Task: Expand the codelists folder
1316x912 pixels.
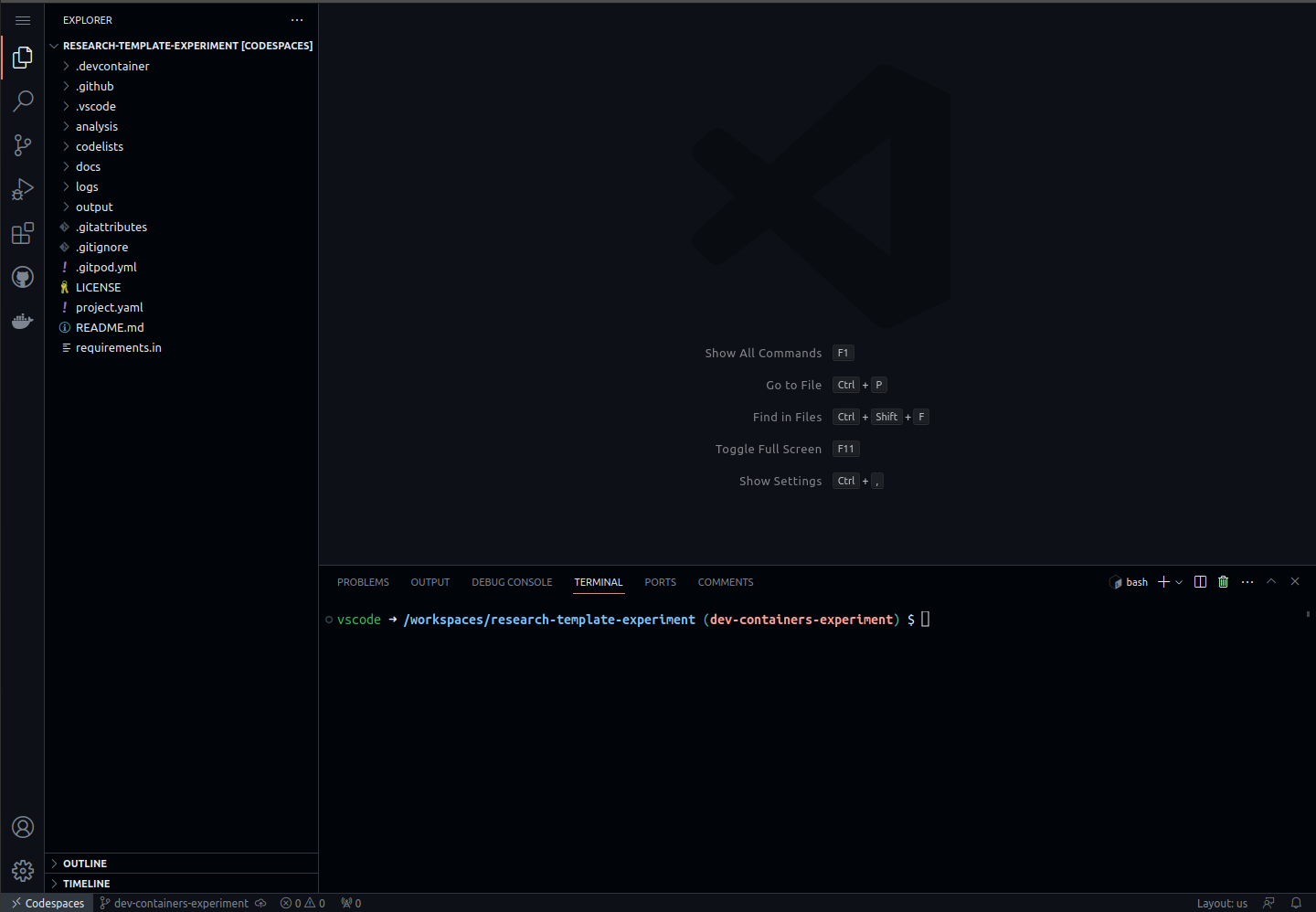Action: pos(181,146)
